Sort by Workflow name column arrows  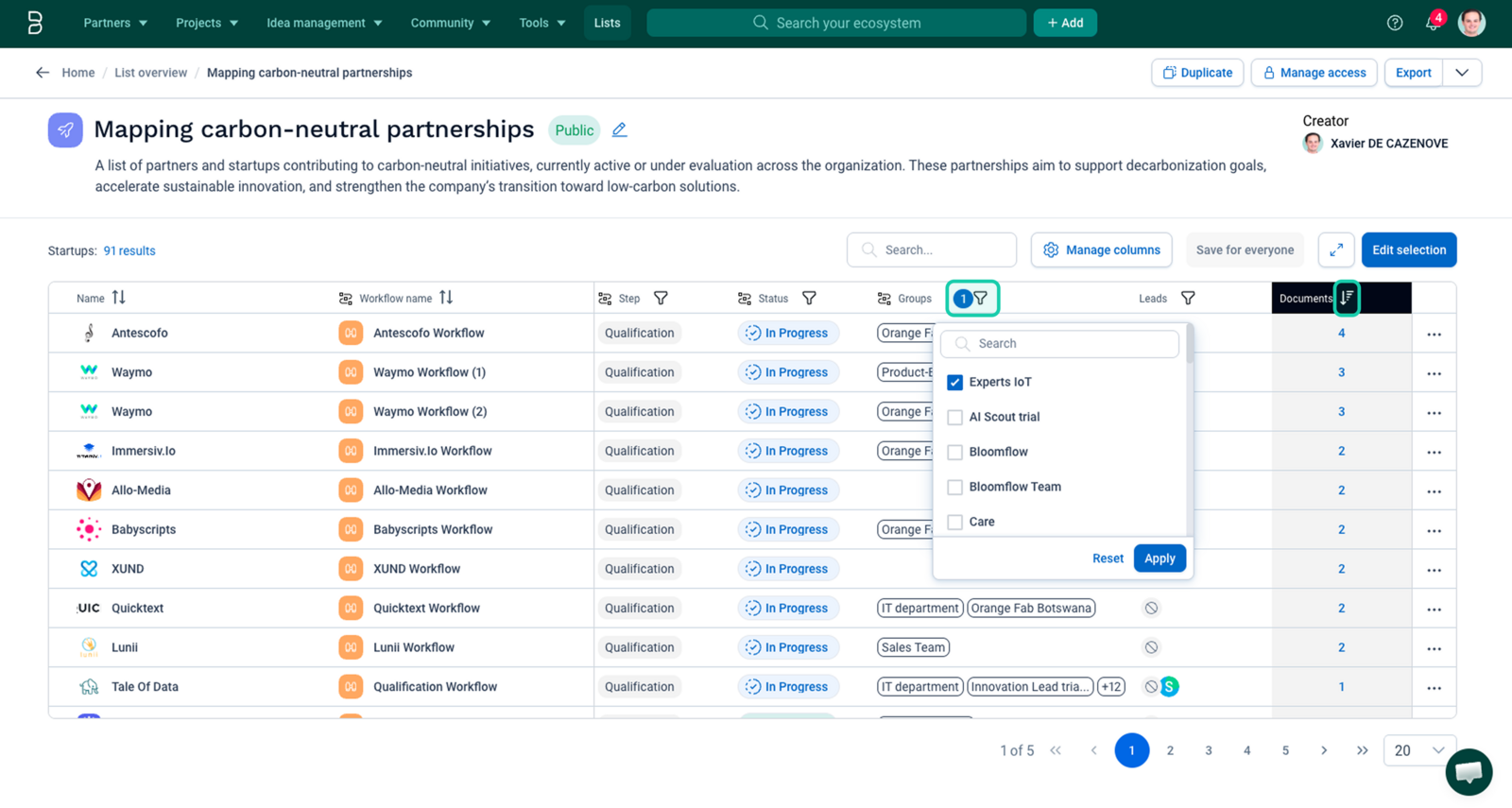pos(446,298)
